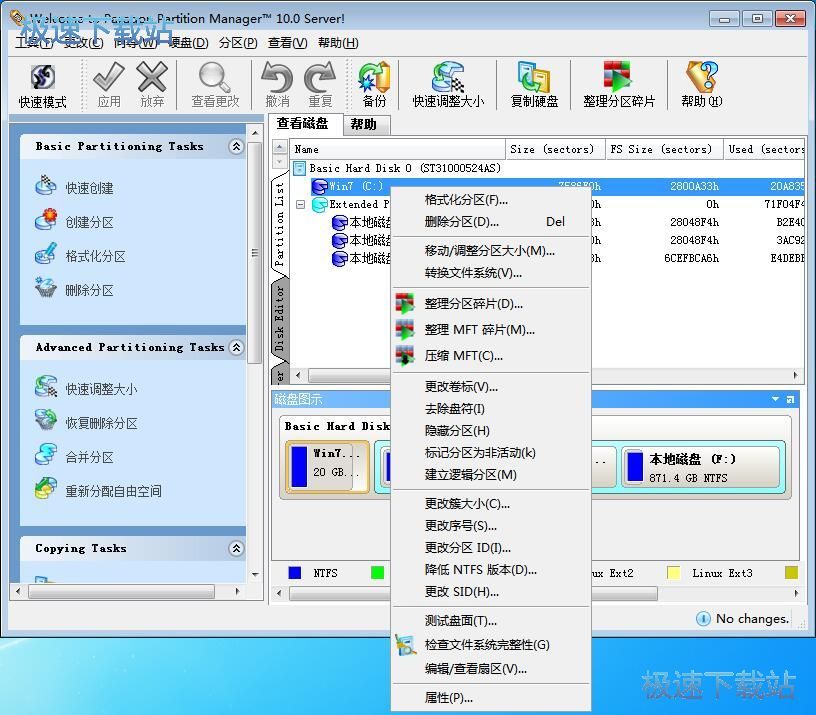Viewport: 816px width, 715px height.
Task: Open the 磁盘图示 panel dropdown arrow
Action: point(775,399)
